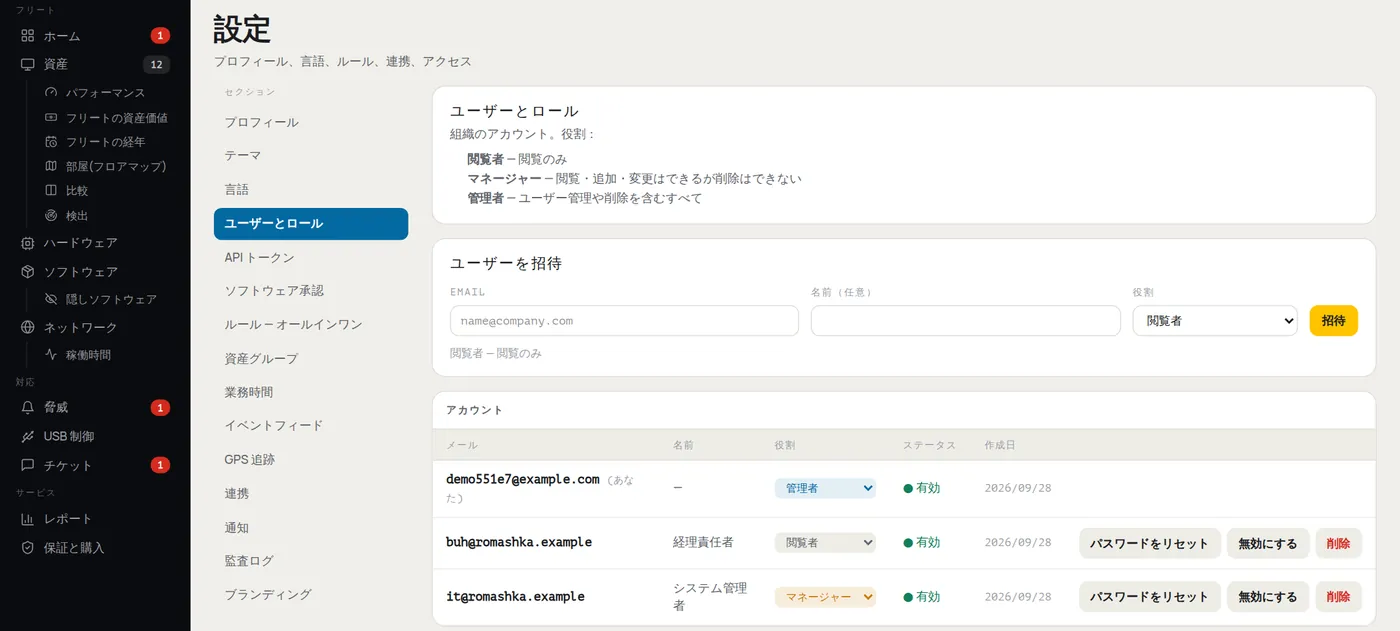Image resolution: width=1400 pixels, height=631 pixels.
Task: Open ブランディング section
Action: tap(311, 595)
